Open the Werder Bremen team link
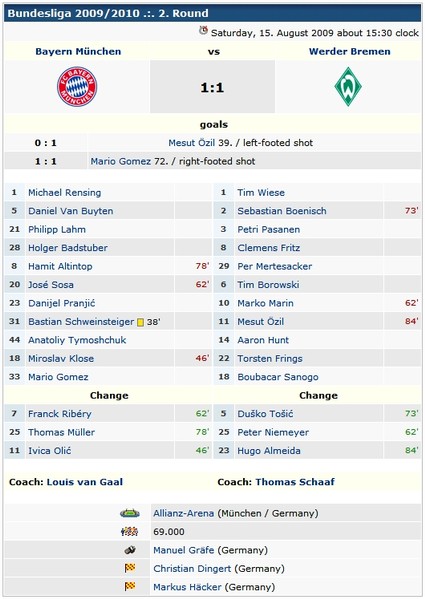Viewport: 425px width, 599px height. [x=349, y=52]
